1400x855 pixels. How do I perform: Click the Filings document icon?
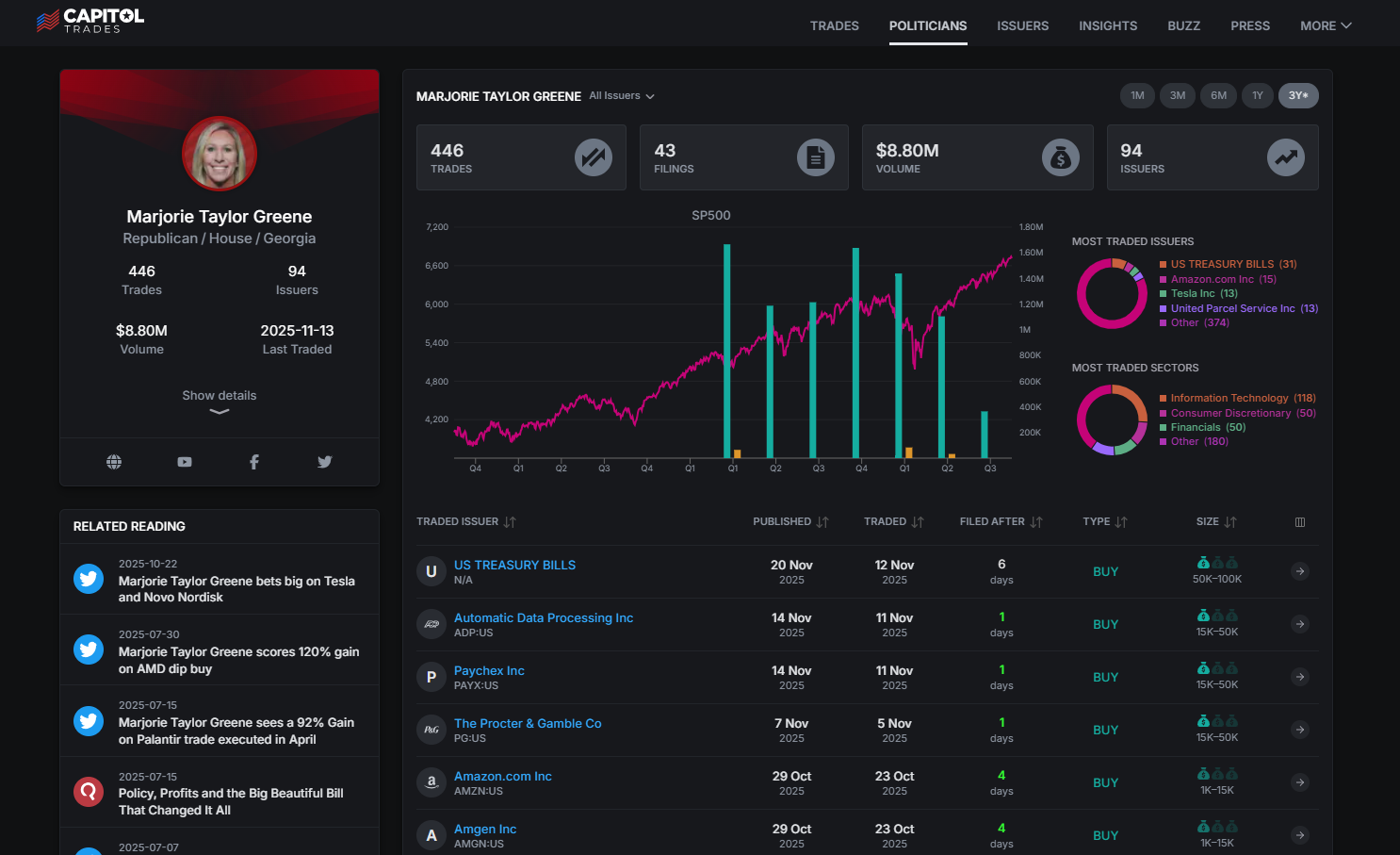(816, 157)
